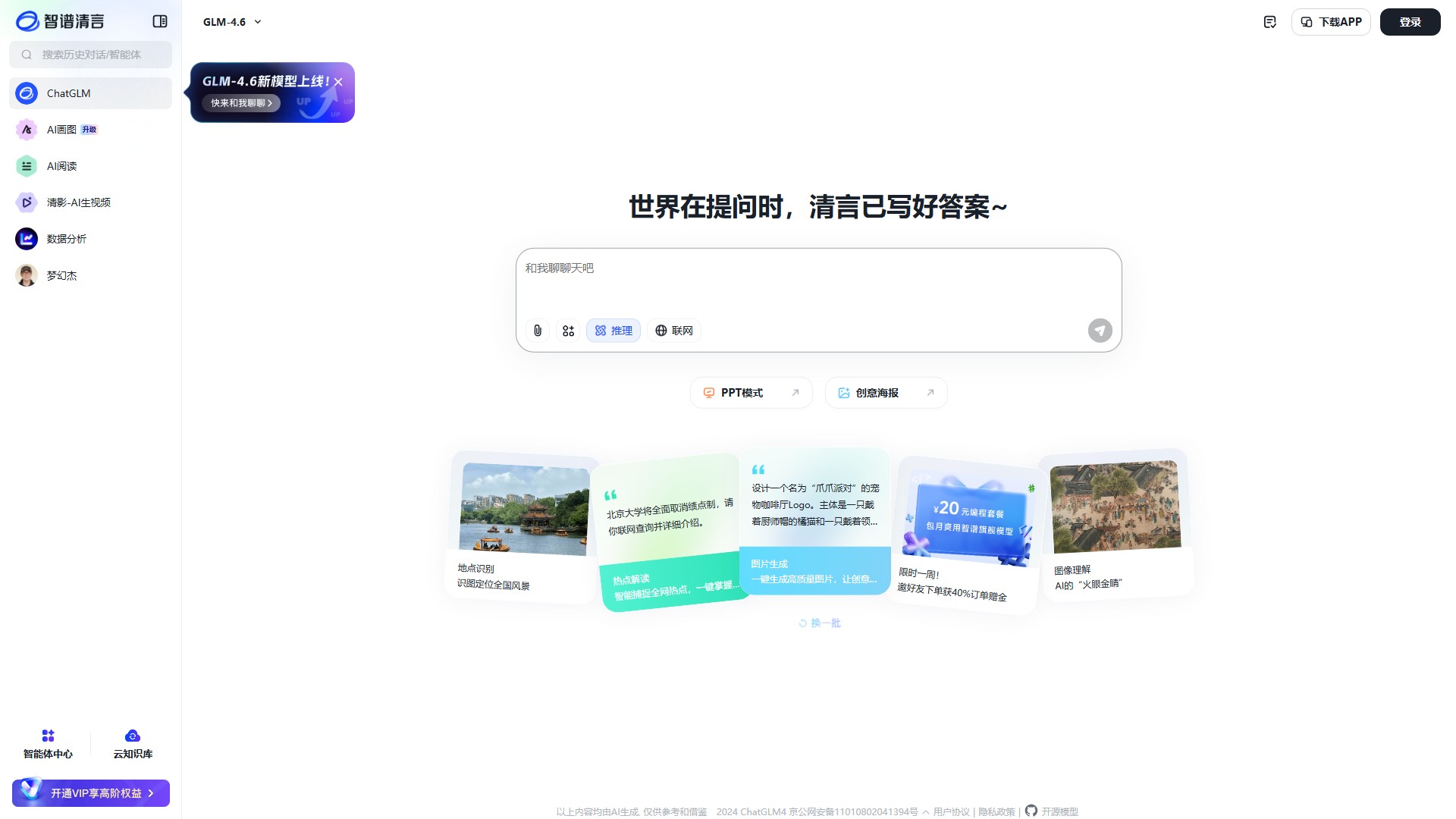Viewport: 1456px width, 819px height.
Task: Open the agents grid icon in input box
Action: click(x=568, y=331)
